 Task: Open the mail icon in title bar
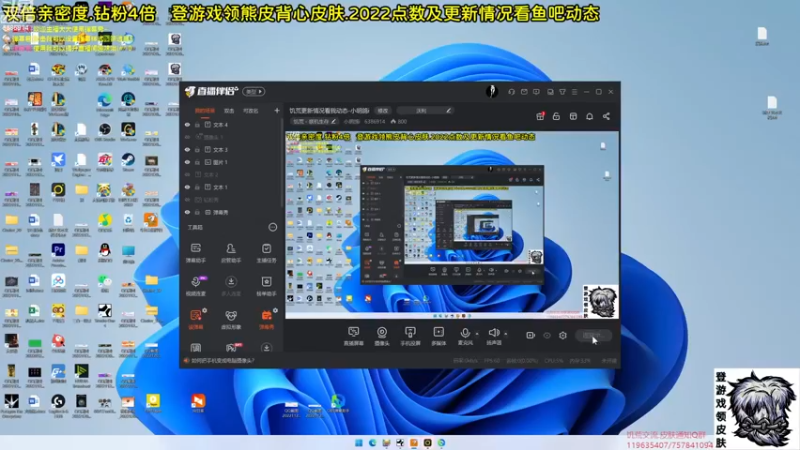[524, 92]
